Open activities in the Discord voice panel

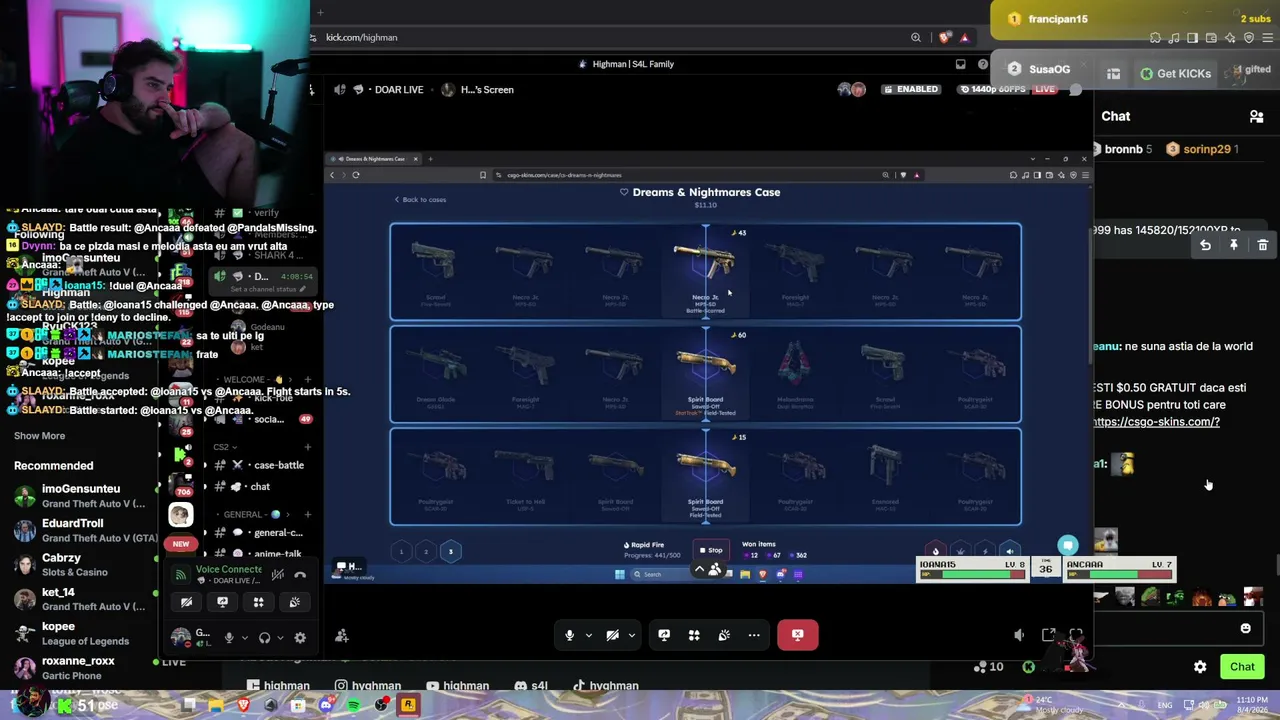coord(258,602)
